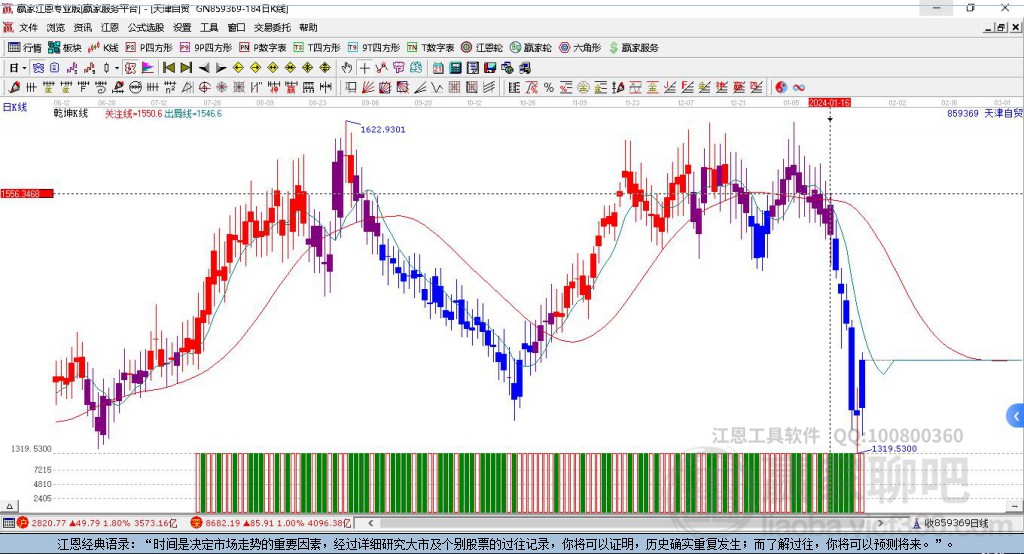The image size is (1024, 554).
Task: Open the P数字表 tool
Action: [263, 48]
